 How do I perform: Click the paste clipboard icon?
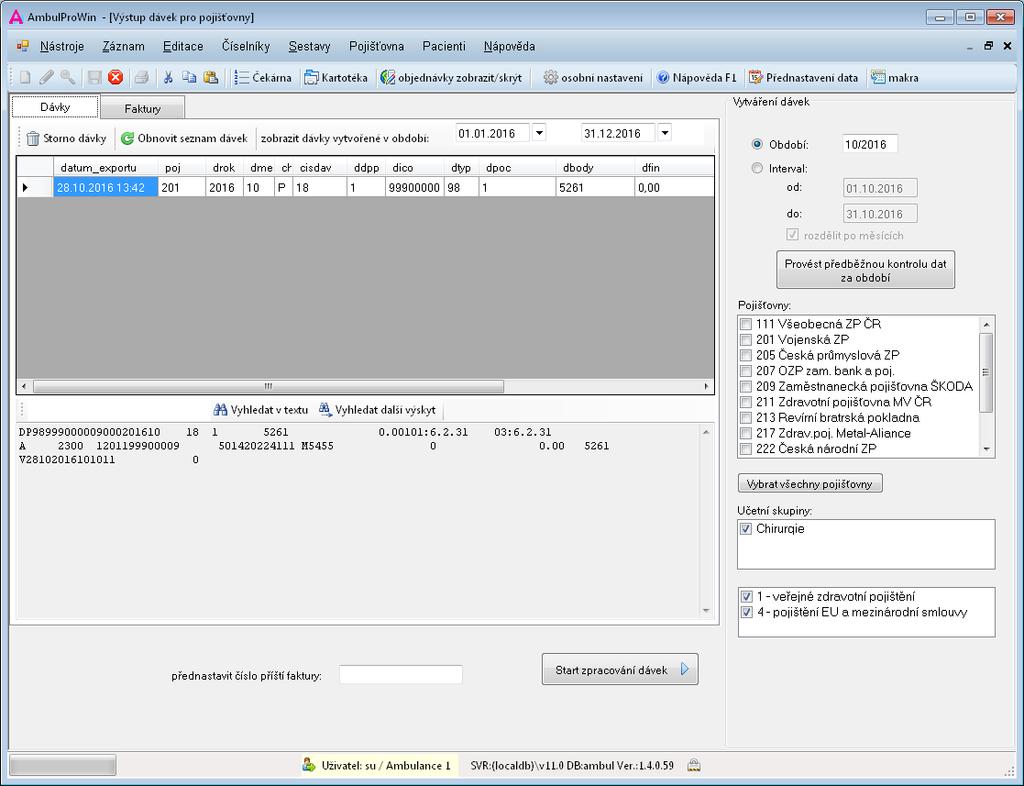(210, 78)
